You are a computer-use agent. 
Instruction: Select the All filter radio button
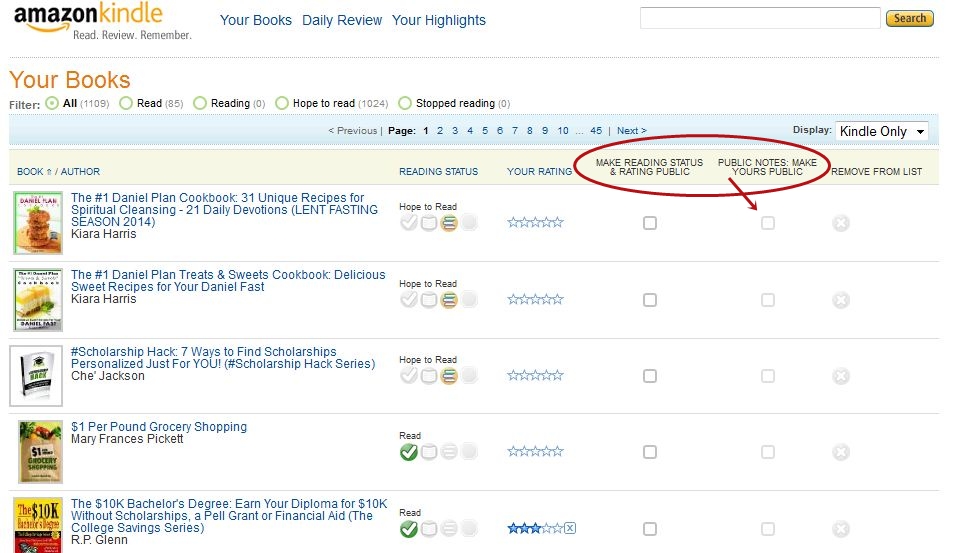(52, 103)
